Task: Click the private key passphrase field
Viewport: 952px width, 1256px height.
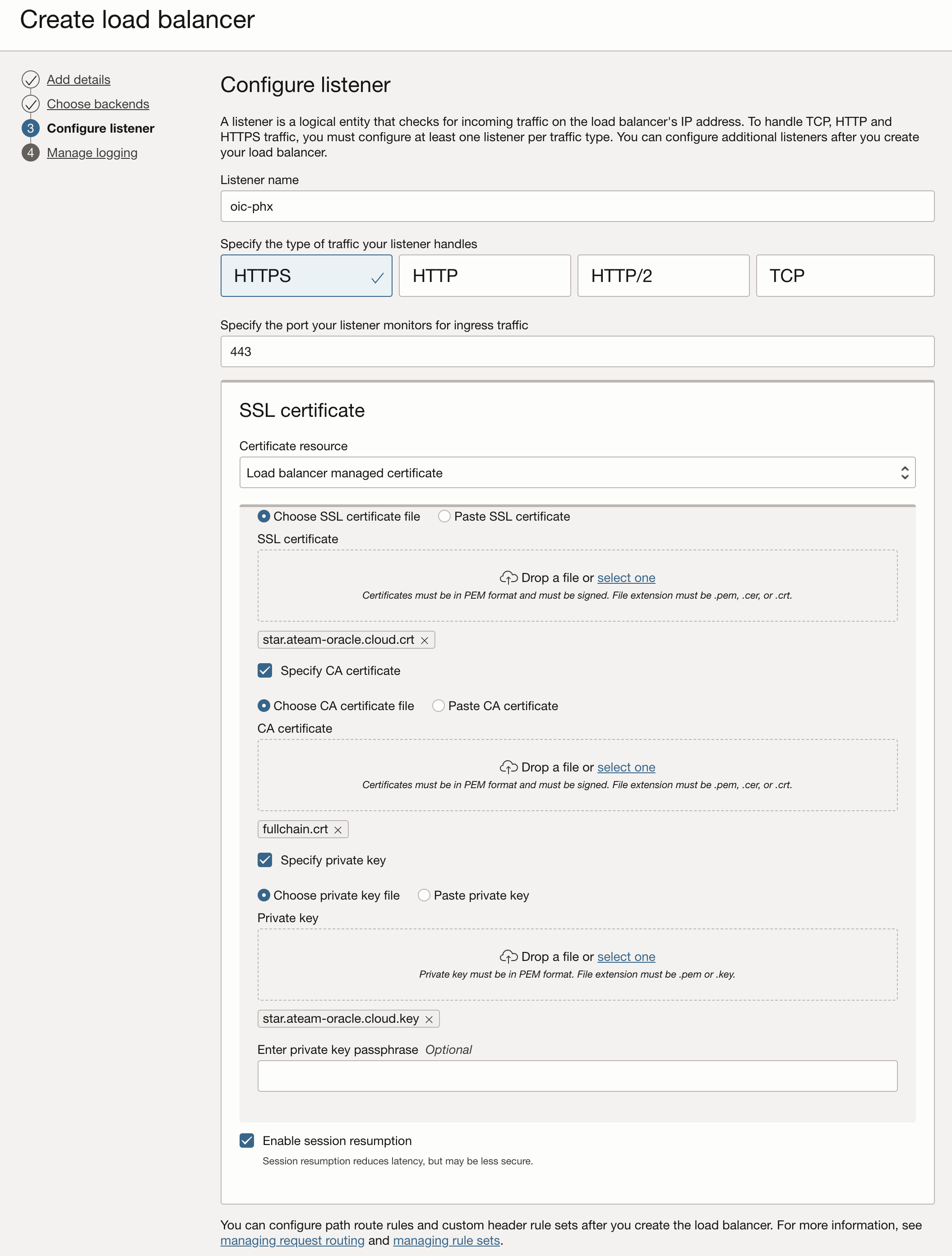Action: point(577,1076)
